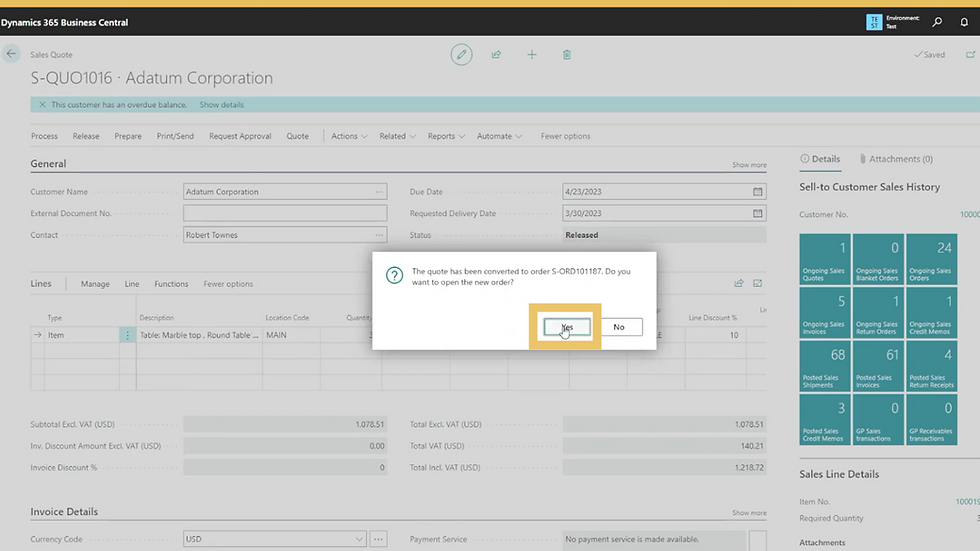Open Ongoing Sales Blanket Orders tile

point(878,259)
